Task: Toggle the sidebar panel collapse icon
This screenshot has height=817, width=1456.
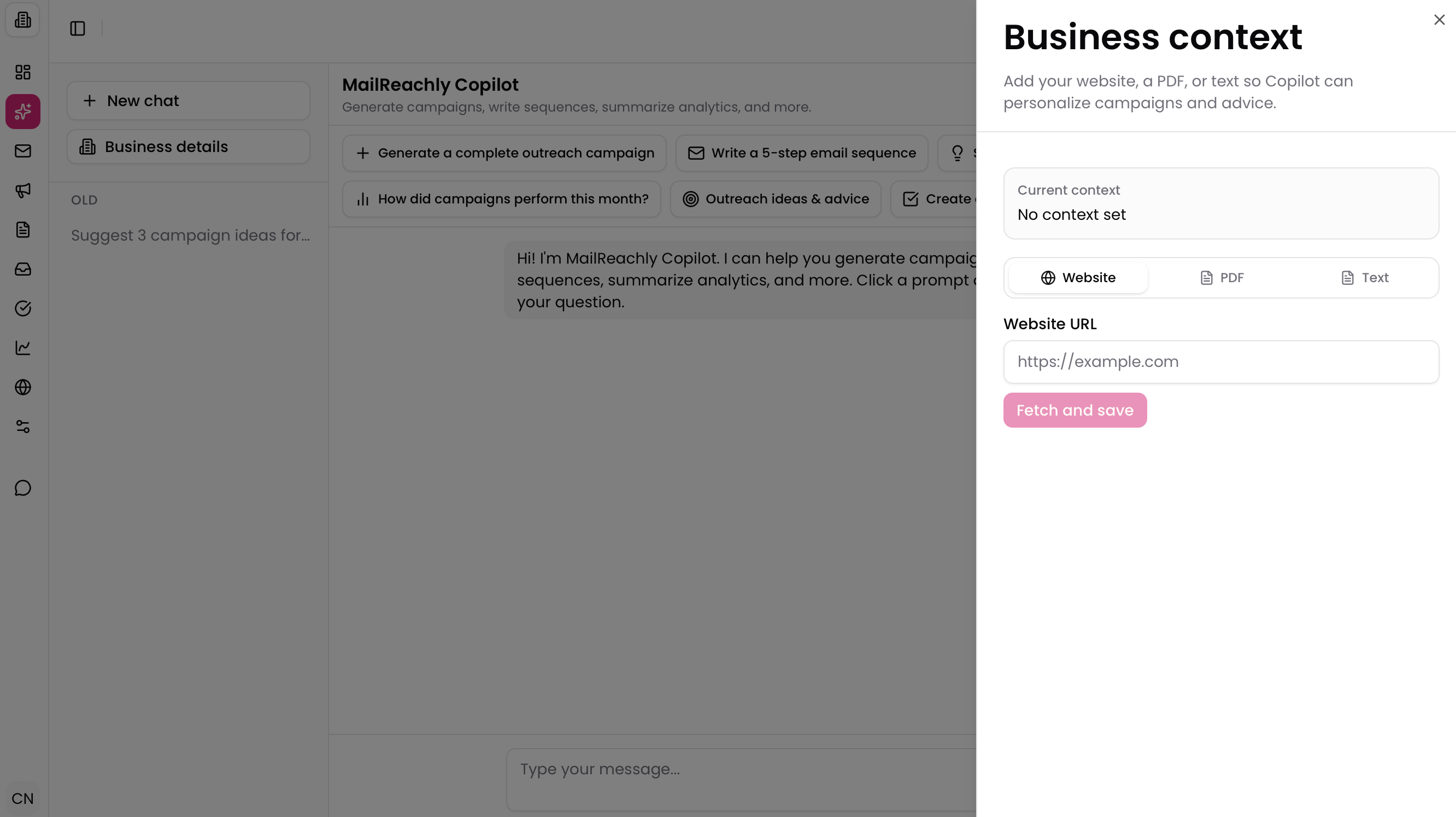Action: coord(78,28)
